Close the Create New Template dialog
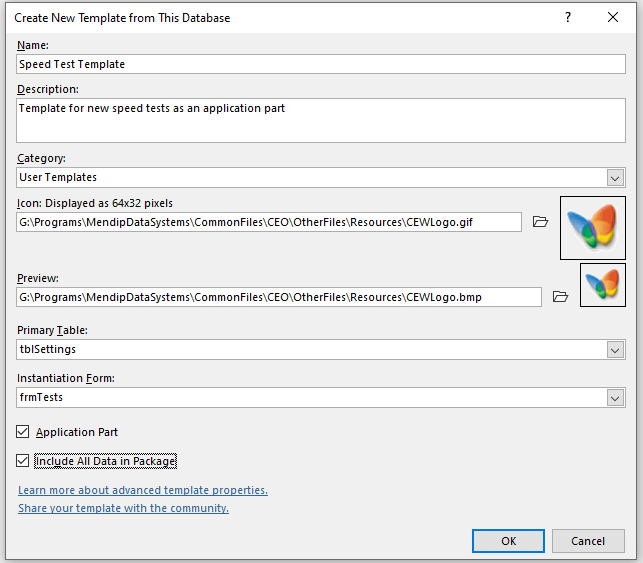This screenshot has width=643, height=563. [x=613, y=17]
